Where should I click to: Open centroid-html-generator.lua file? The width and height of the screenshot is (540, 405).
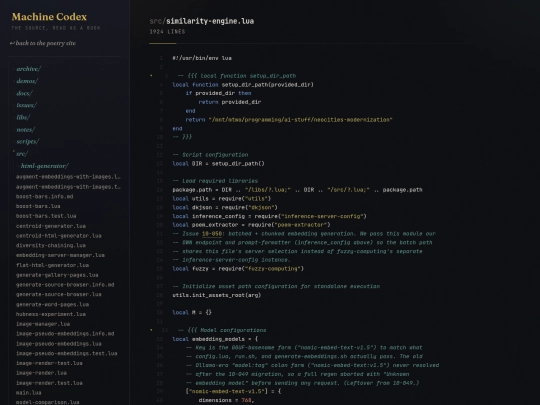(59, 236)
